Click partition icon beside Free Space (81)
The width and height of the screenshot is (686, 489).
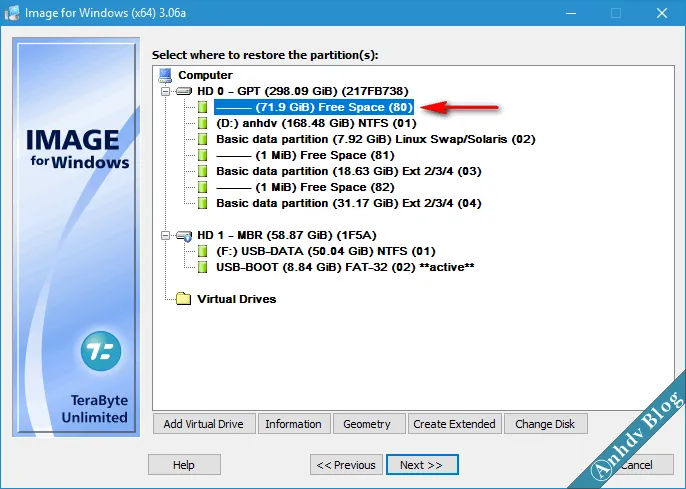coord(202,155)
